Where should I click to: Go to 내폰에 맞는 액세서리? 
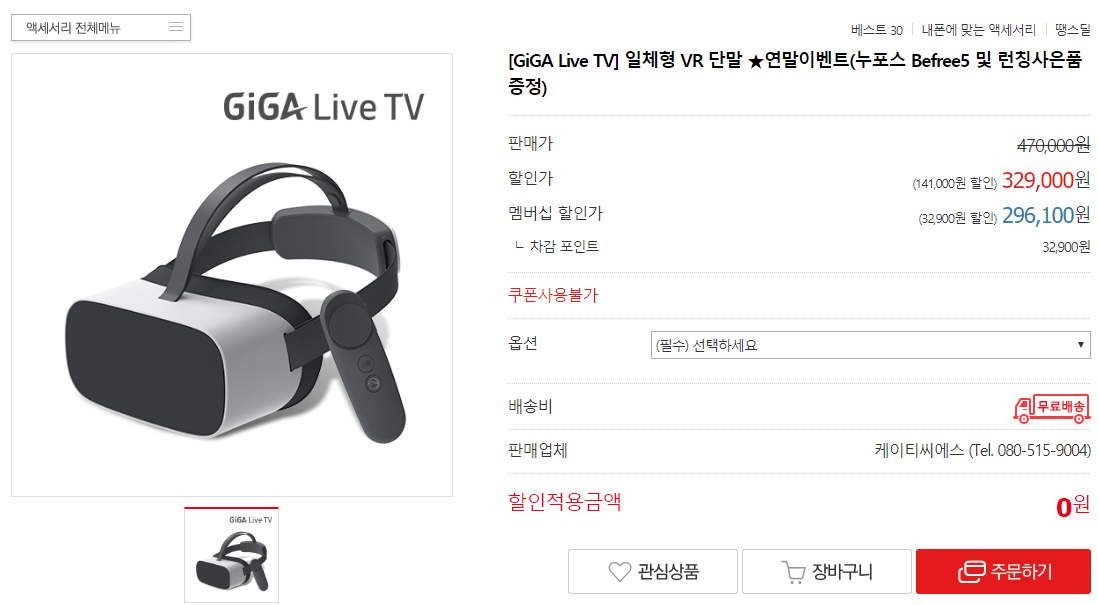(978, 30)
